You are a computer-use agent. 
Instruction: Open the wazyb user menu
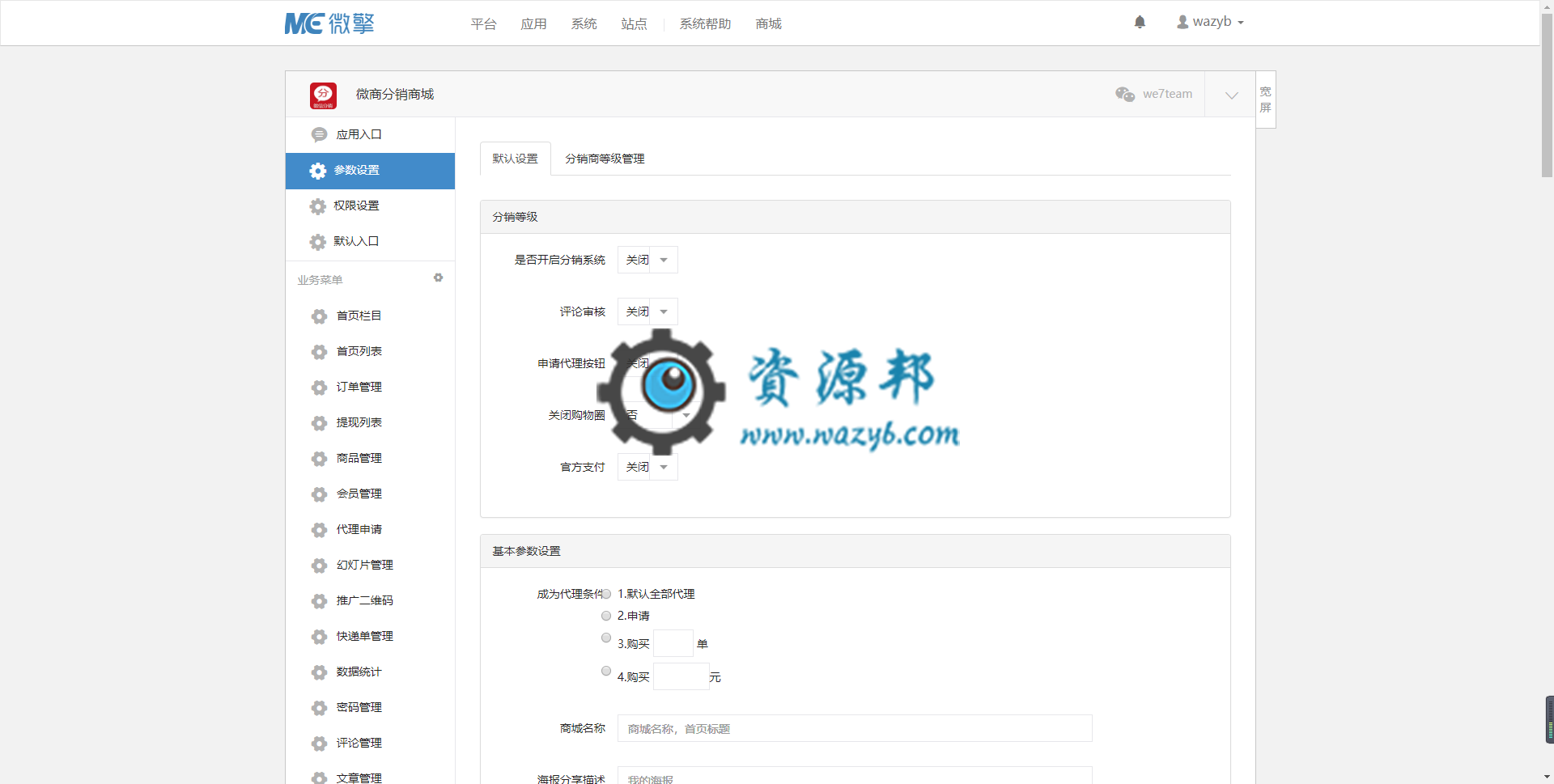1210,22
